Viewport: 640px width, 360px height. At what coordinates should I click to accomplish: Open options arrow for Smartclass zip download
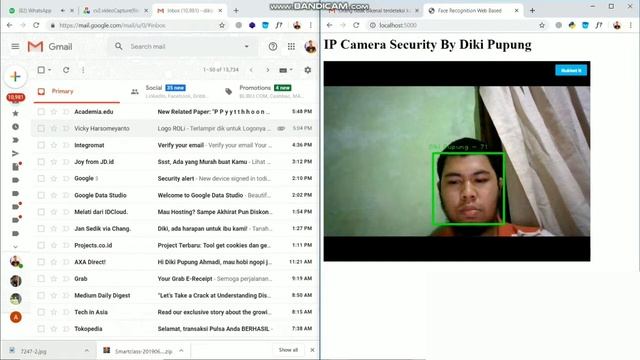[181, 351]
